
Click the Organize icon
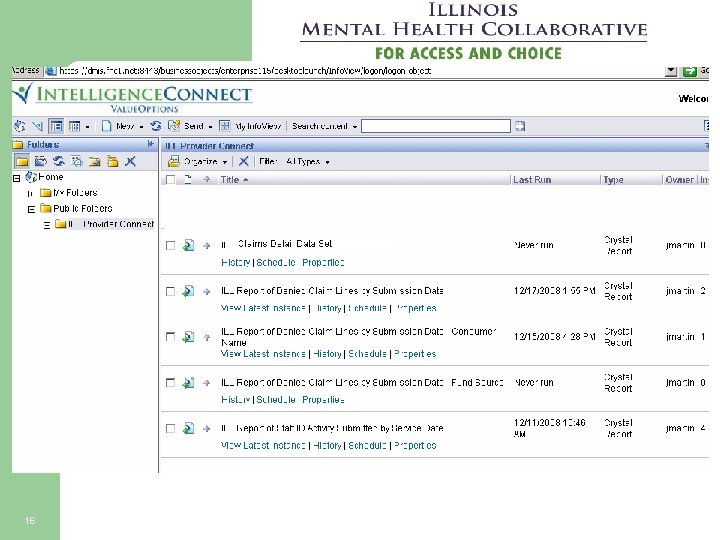pyautogui.click(x=174, y=161)
